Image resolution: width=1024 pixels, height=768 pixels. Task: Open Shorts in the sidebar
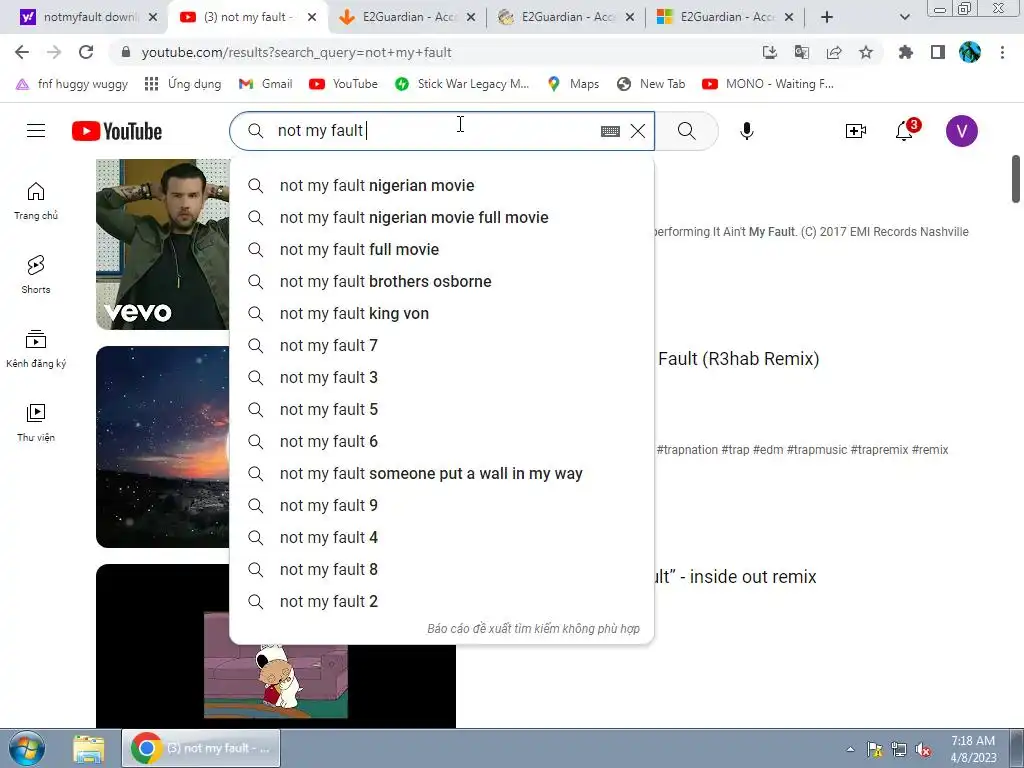[x=36, y=275]
